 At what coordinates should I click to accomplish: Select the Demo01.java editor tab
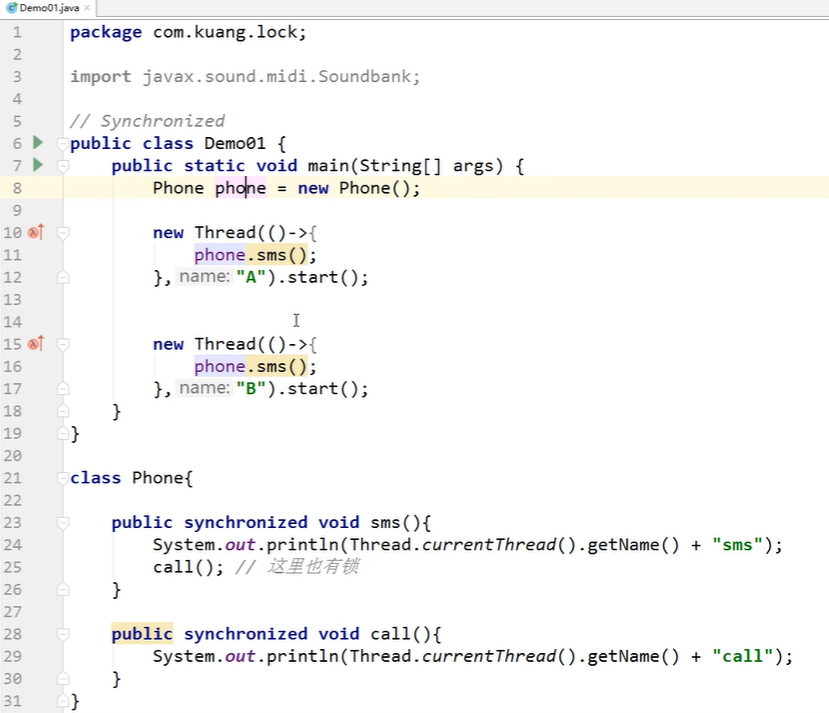[x=49, y=8]
